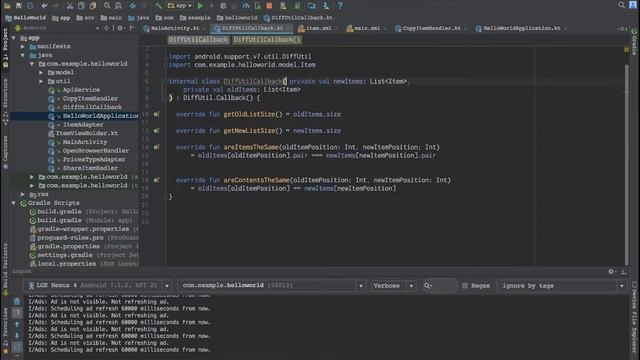
Task: Click the Open folder toolbar icon
Action: pyautogui.click(x=7, y=5)
